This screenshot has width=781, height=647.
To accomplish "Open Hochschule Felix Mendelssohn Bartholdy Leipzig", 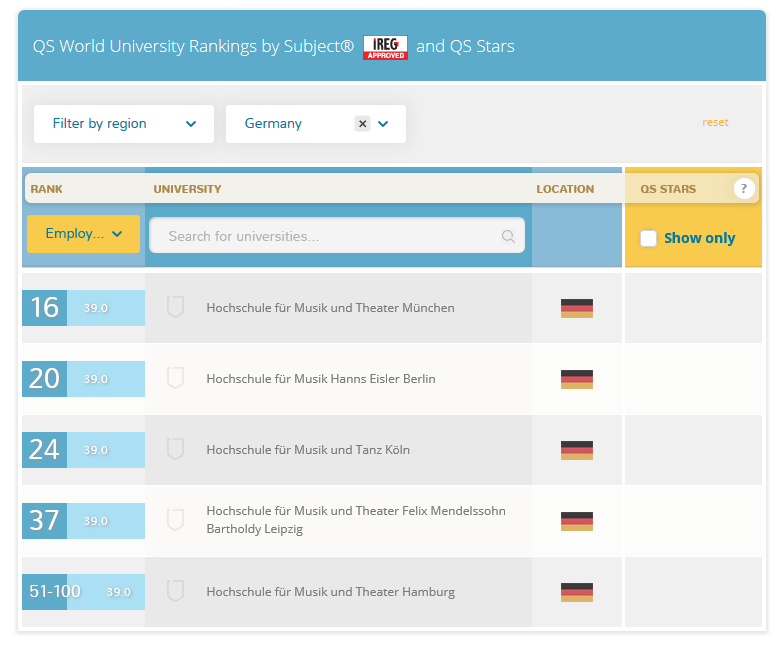I will [356, 519].
